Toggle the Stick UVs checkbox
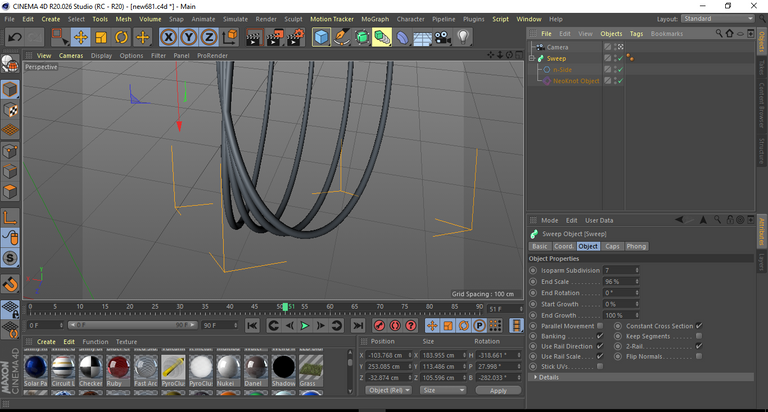This screenshot has height=412, width=768. (x=600, y=366)
